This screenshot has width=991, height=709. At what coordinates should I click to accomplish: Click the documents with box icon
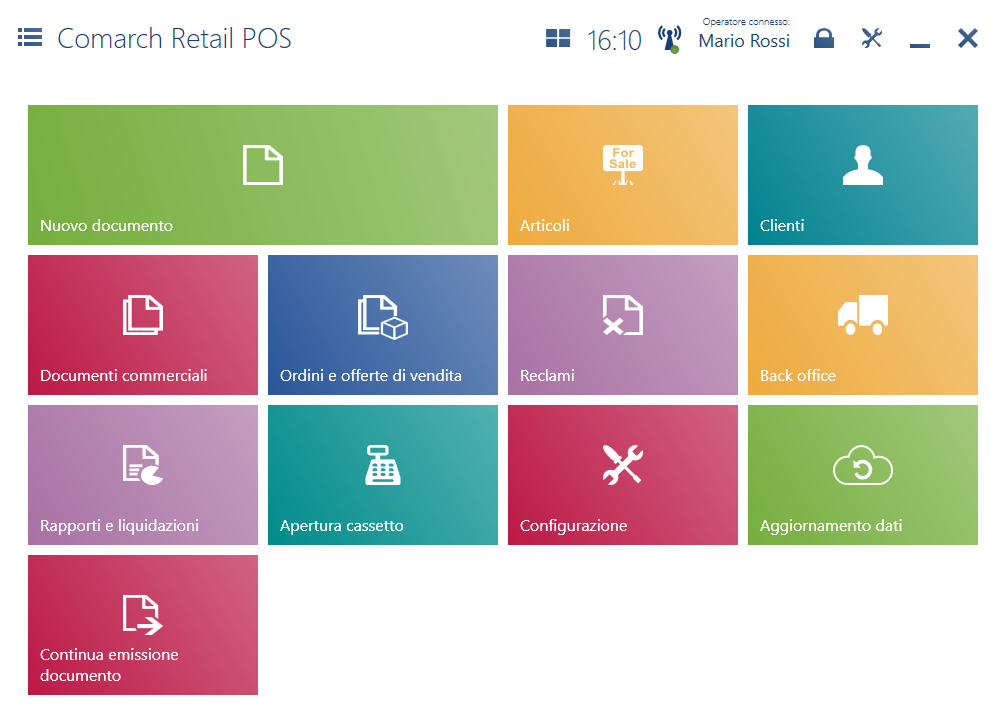coord(383,317)
